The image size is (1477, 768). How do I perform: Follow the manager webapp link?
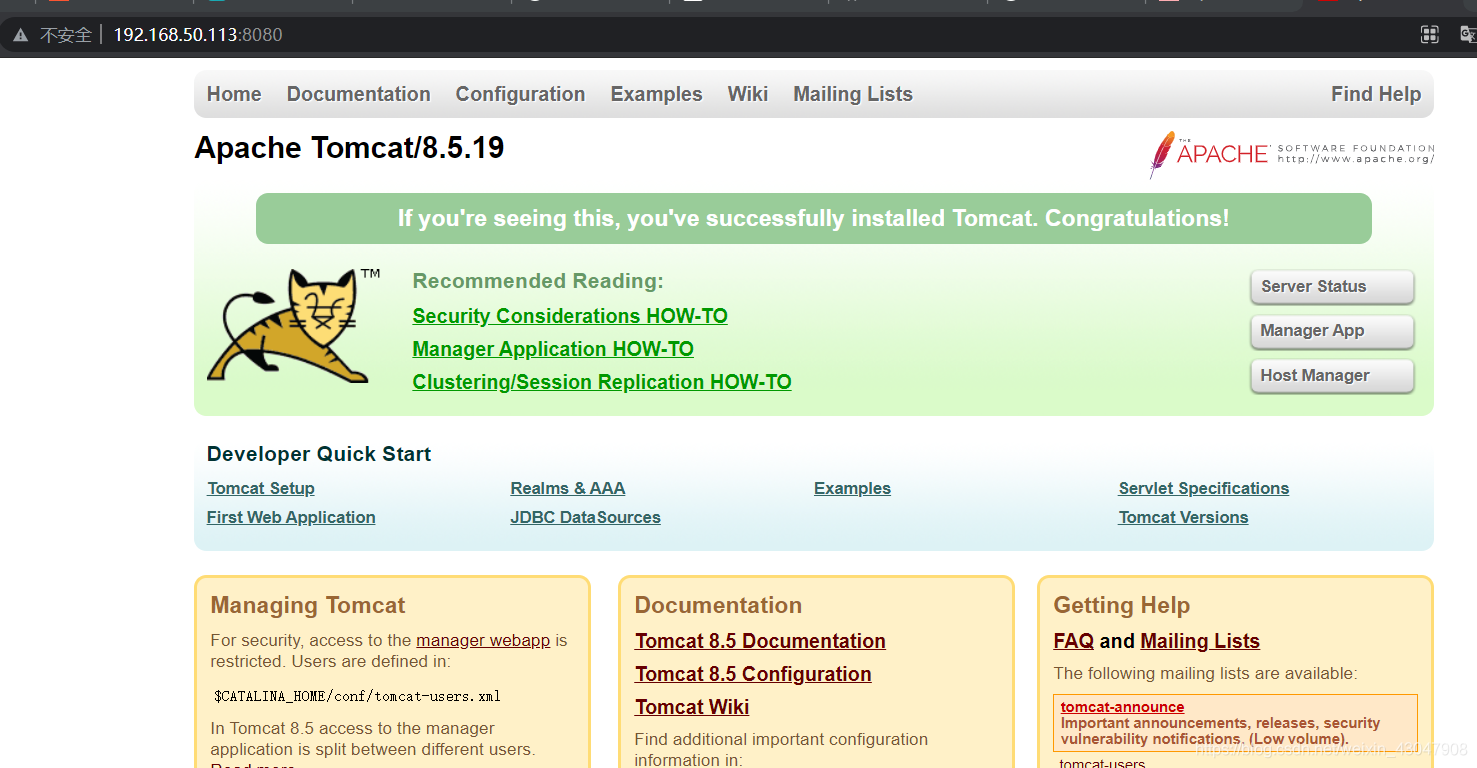click(483, 640)
